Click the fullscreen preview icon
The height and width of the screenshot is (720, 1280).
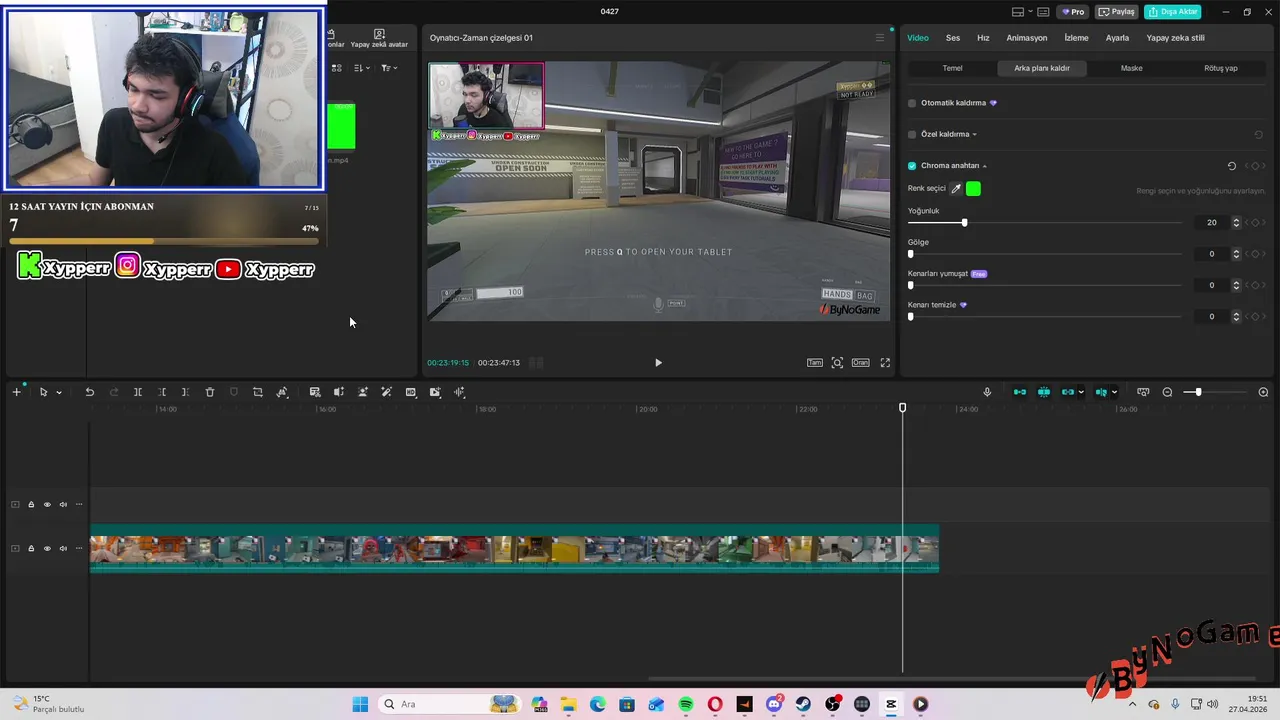coord(885,363)
